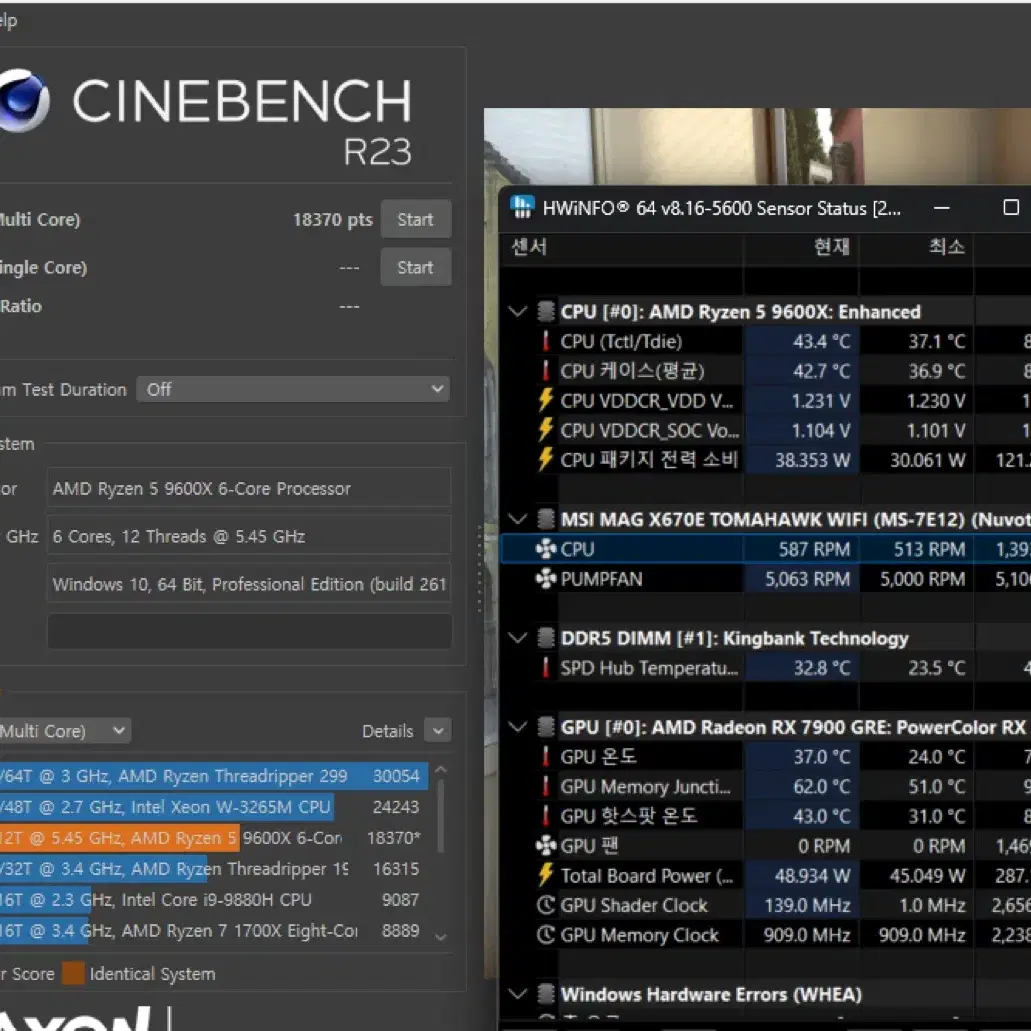
Task: Click lightning icon of CPU VDDCR_SOC row
Action: coord(545,430)
